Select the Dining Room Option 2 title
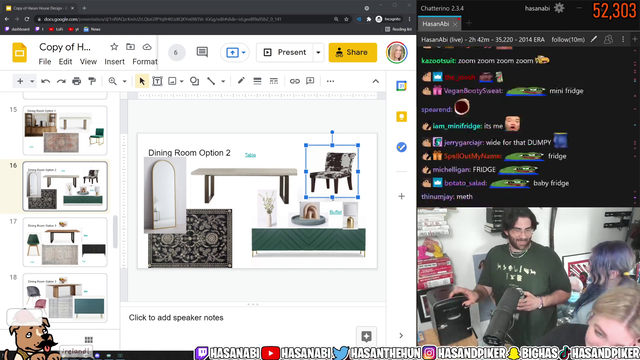The height and width of the screenshot is (360, 640). 189,153
